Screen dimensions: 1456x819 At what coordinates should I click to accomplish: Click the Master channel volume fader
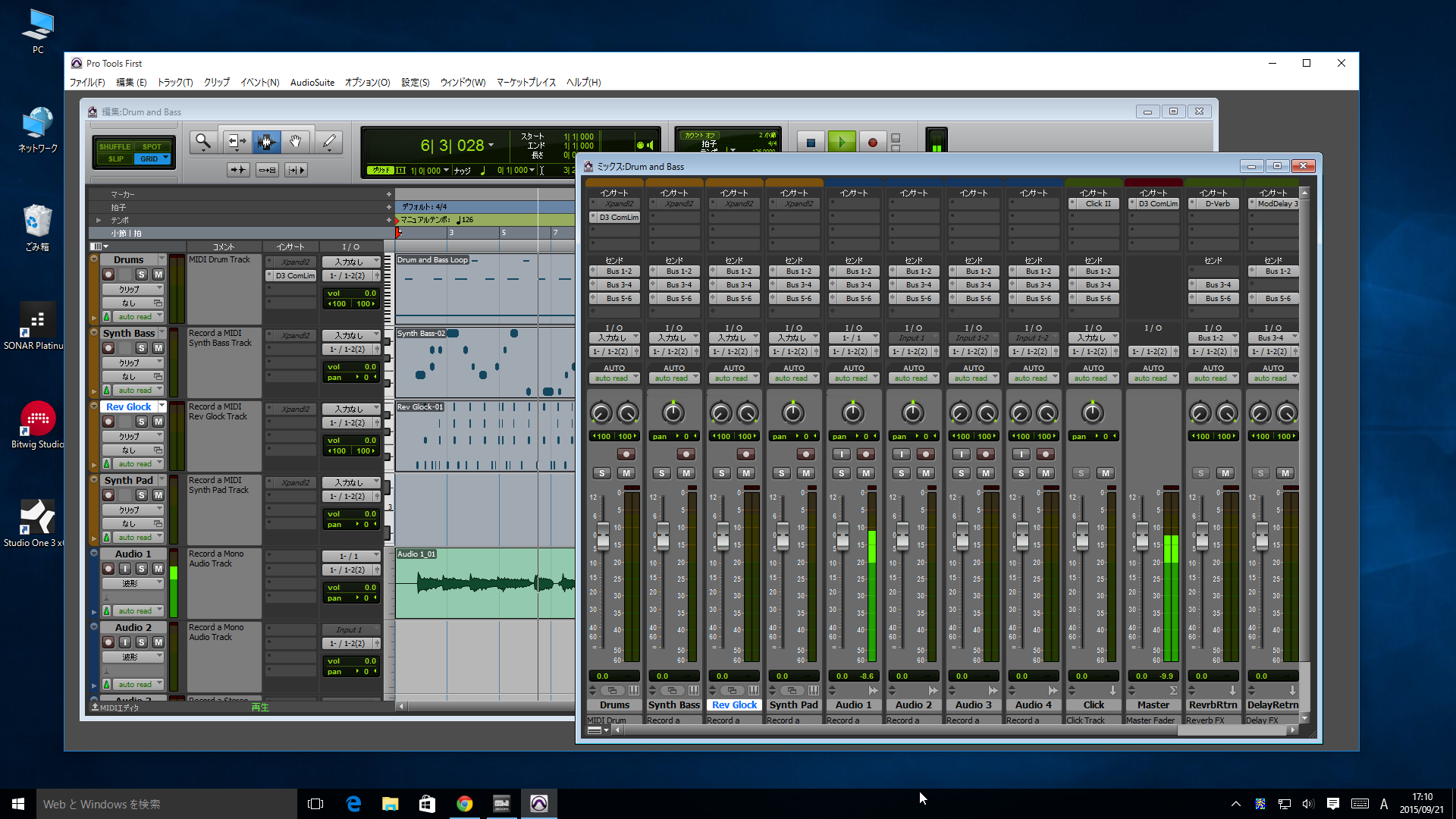click(x=1142, y=536)
